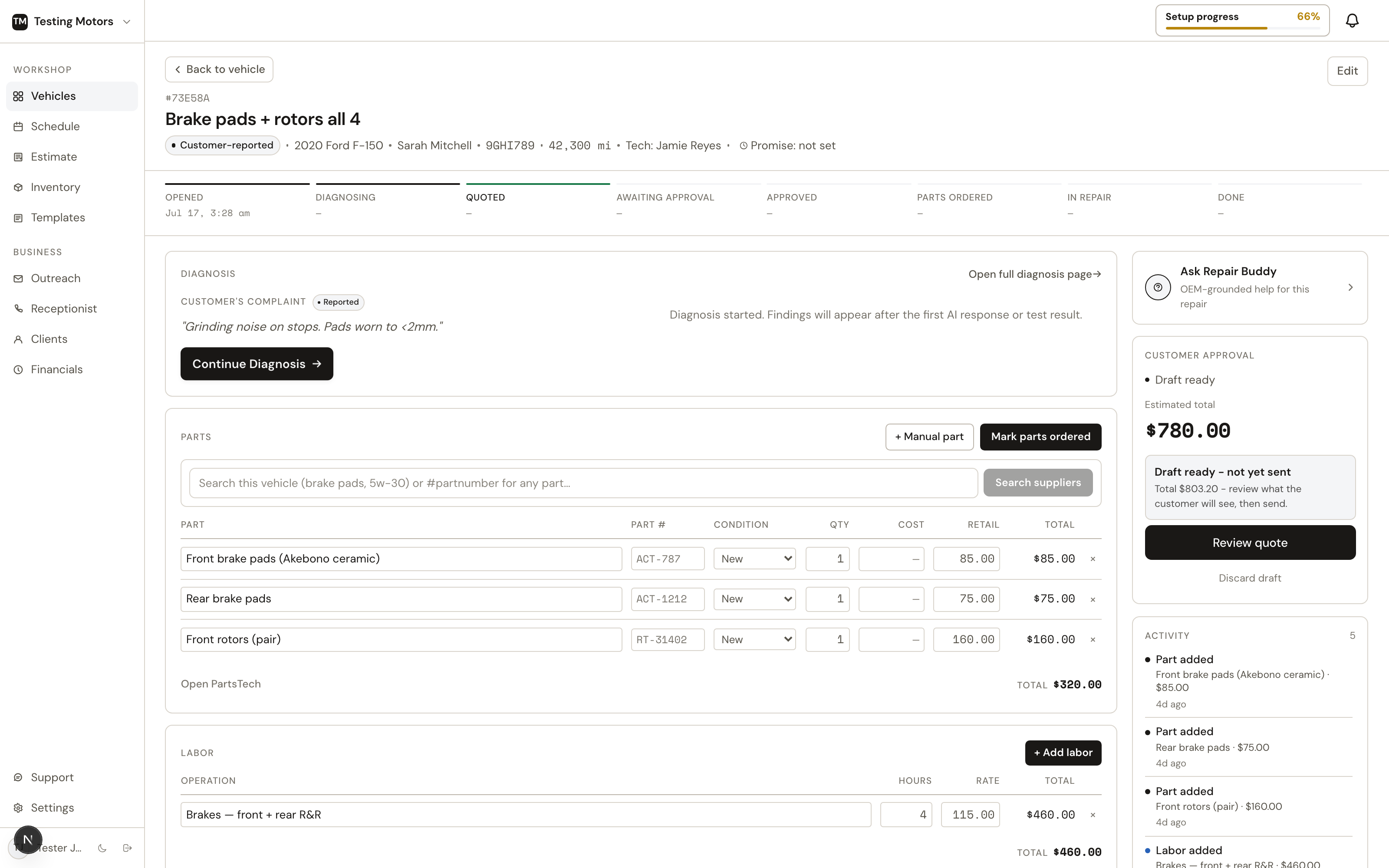Click the Reported complaint badge
The width and height of the screenshot is (1389, 868).
point(338,302)
